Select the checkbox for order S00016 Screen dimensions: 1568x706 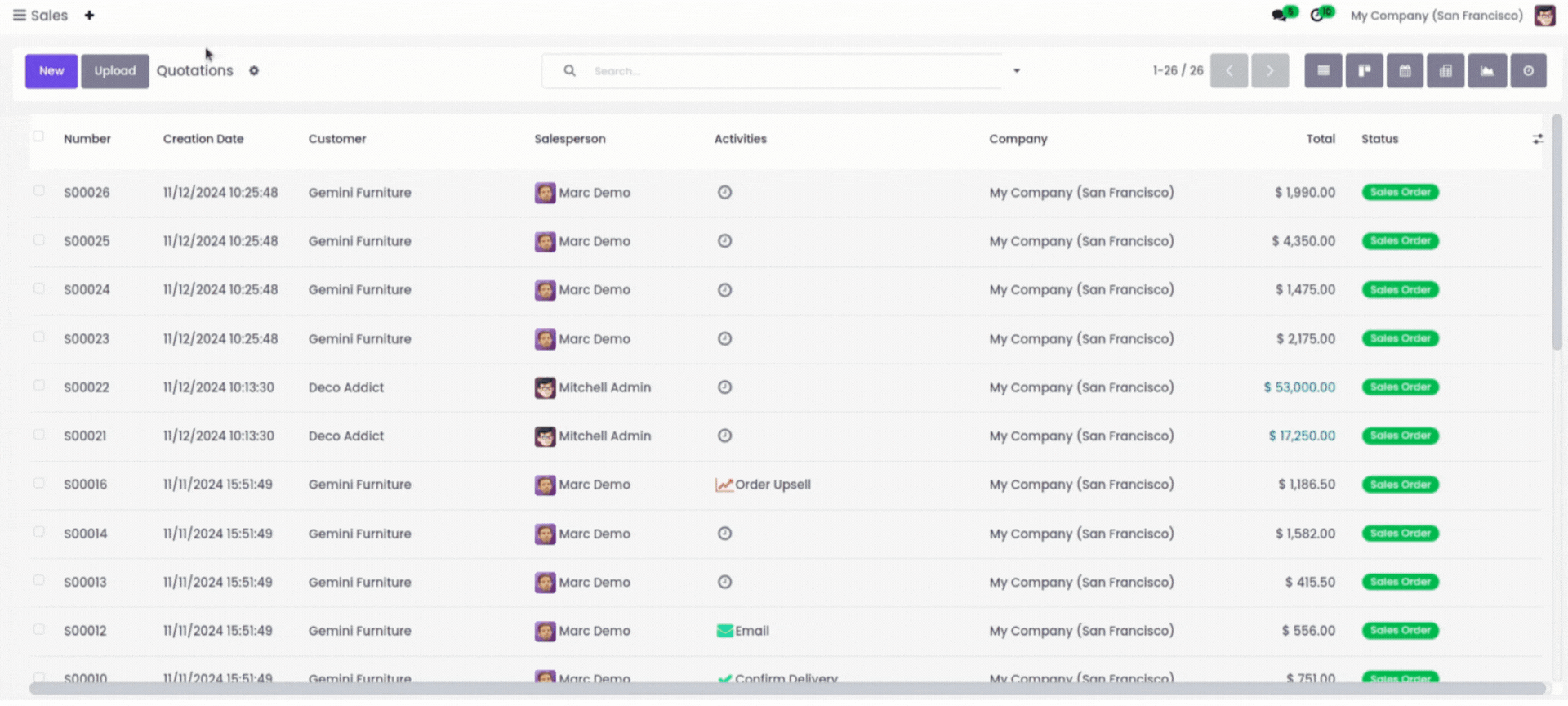[x=38, y=483]
